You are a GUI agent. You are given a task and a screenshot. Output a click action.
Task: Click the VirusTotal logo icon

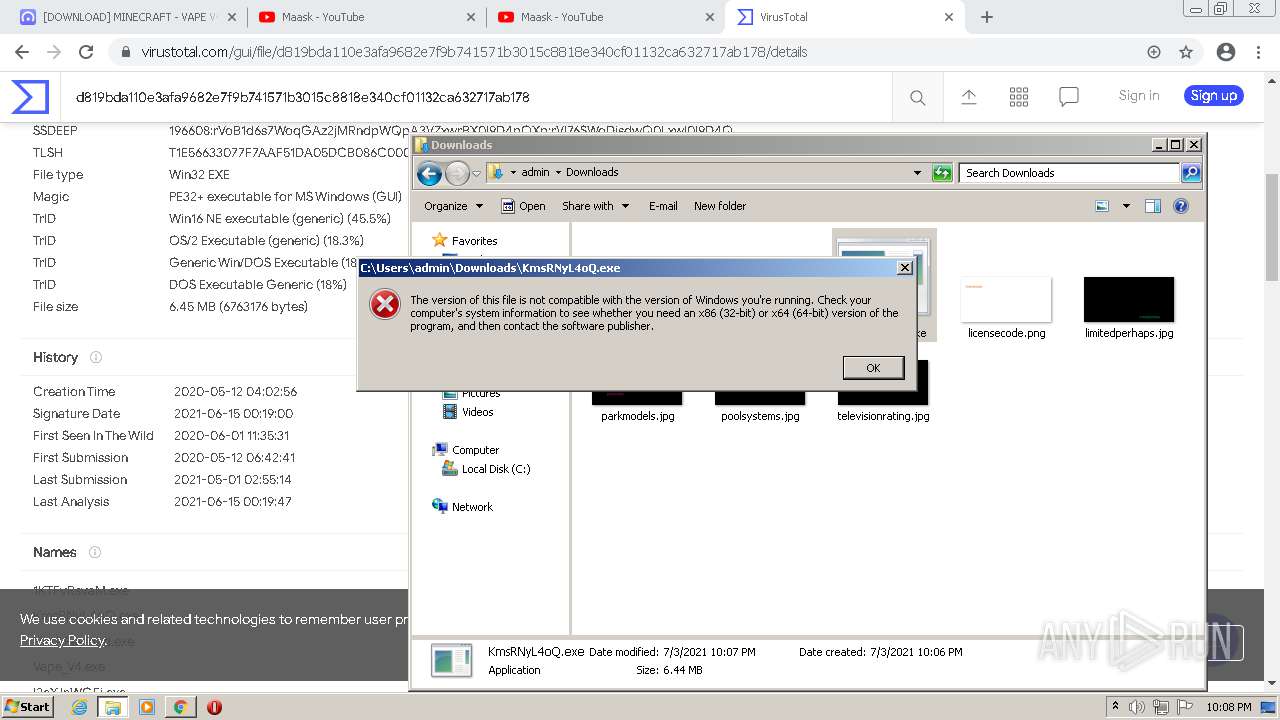click(30, 97)
